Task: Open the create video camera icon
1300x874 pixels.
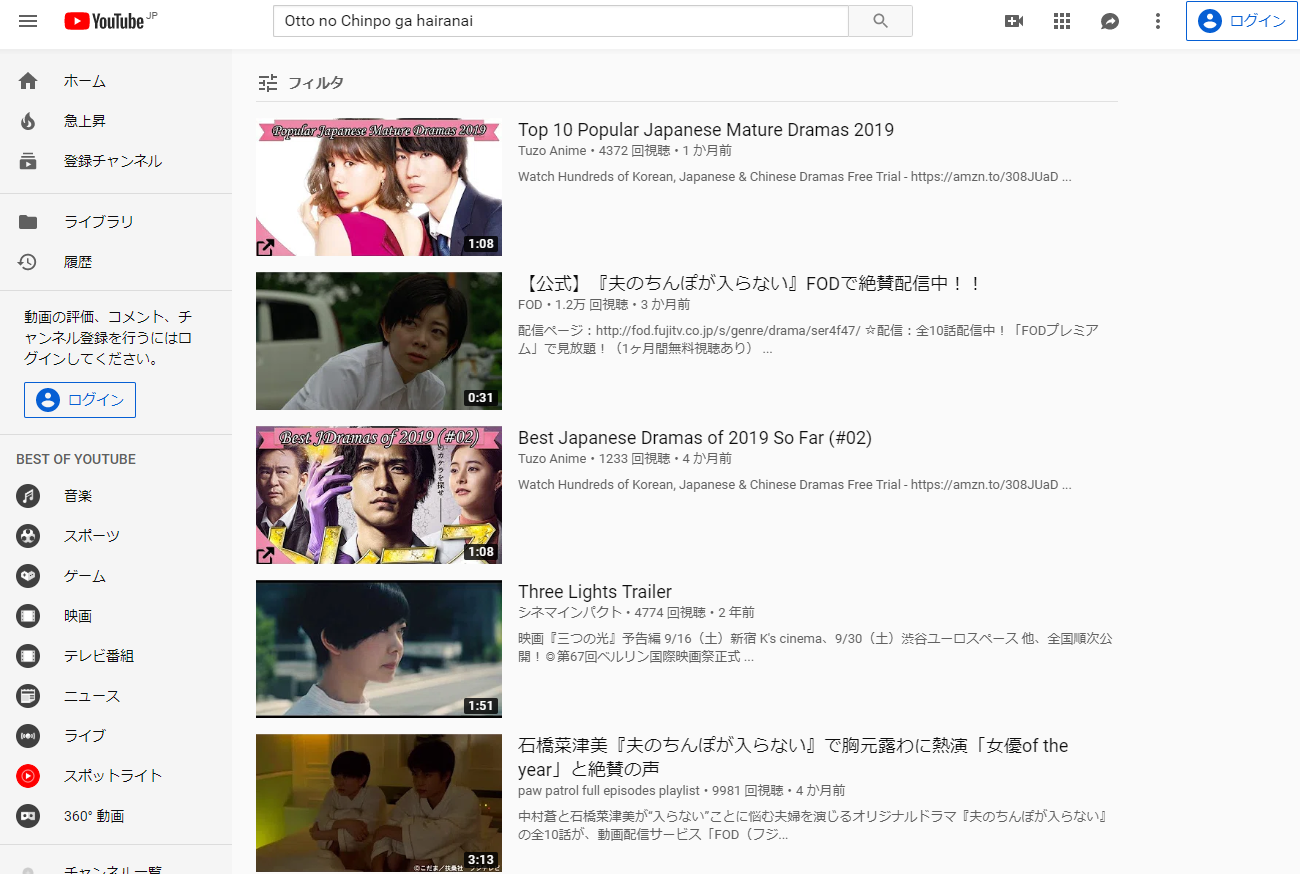Action: [x=1014, y=21]
